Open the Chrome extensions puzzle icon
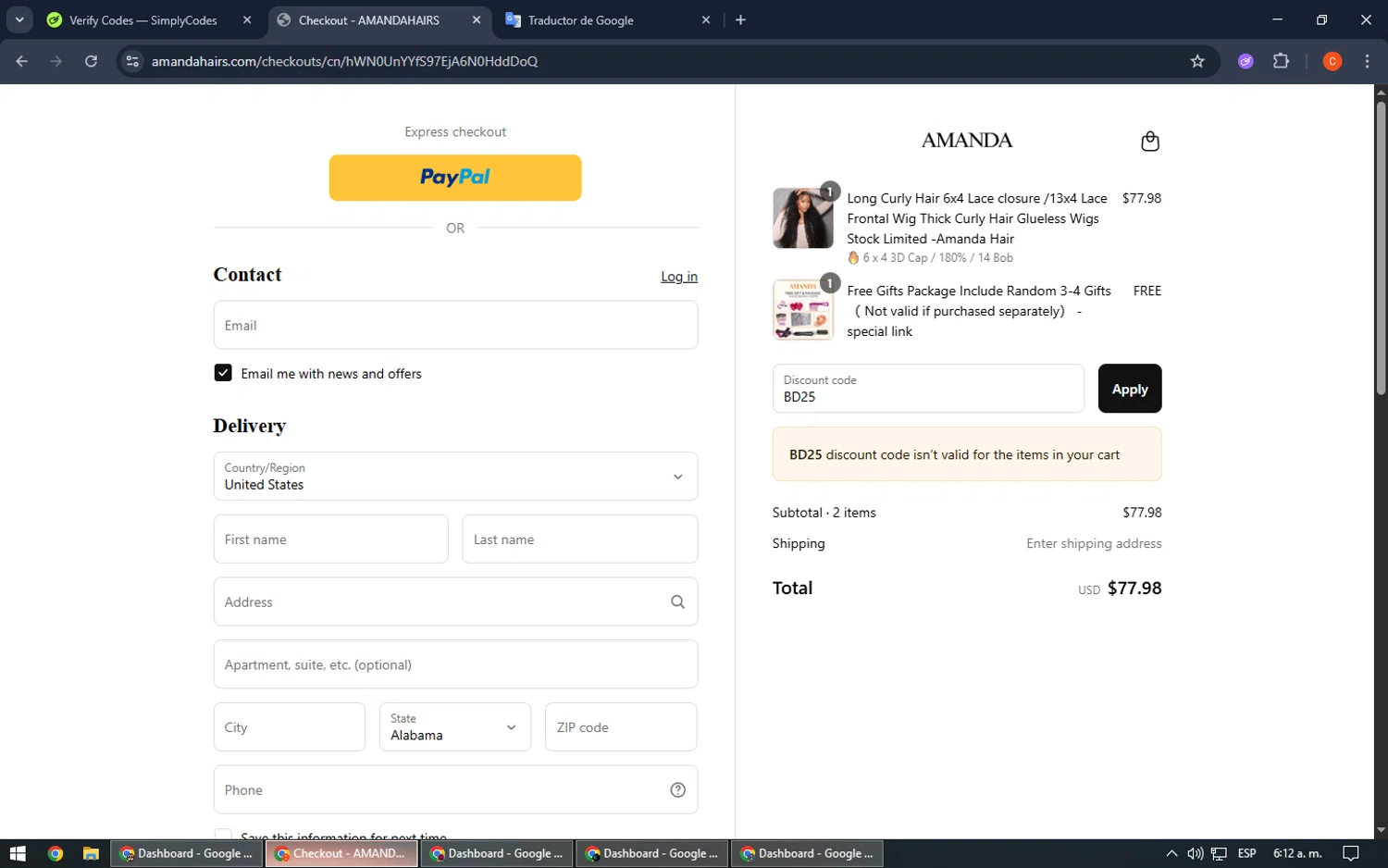This screenshot has width=1388, height=868. [1281, 61]
